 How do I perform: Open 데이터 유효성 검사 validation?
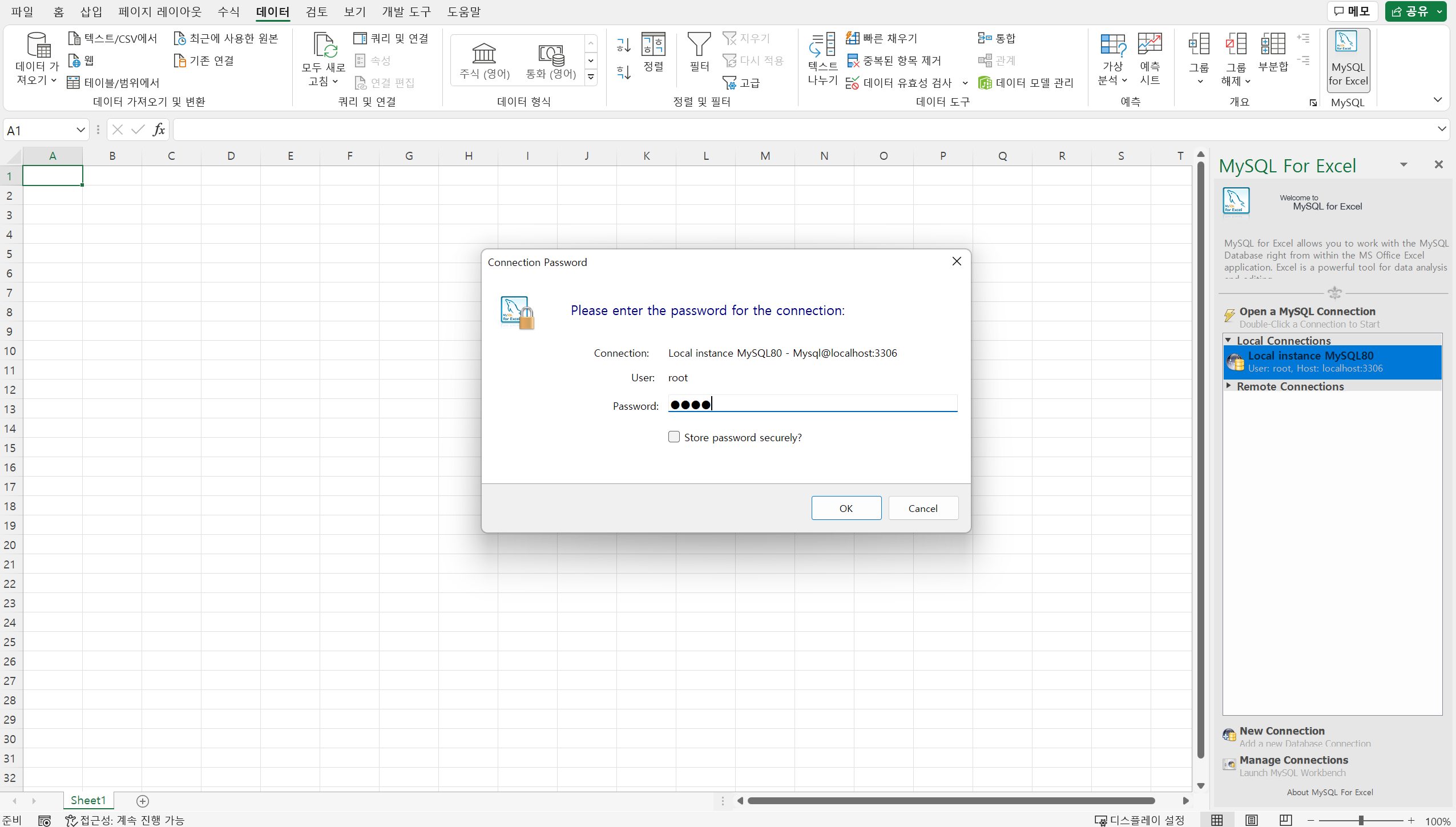click(899, 83)
